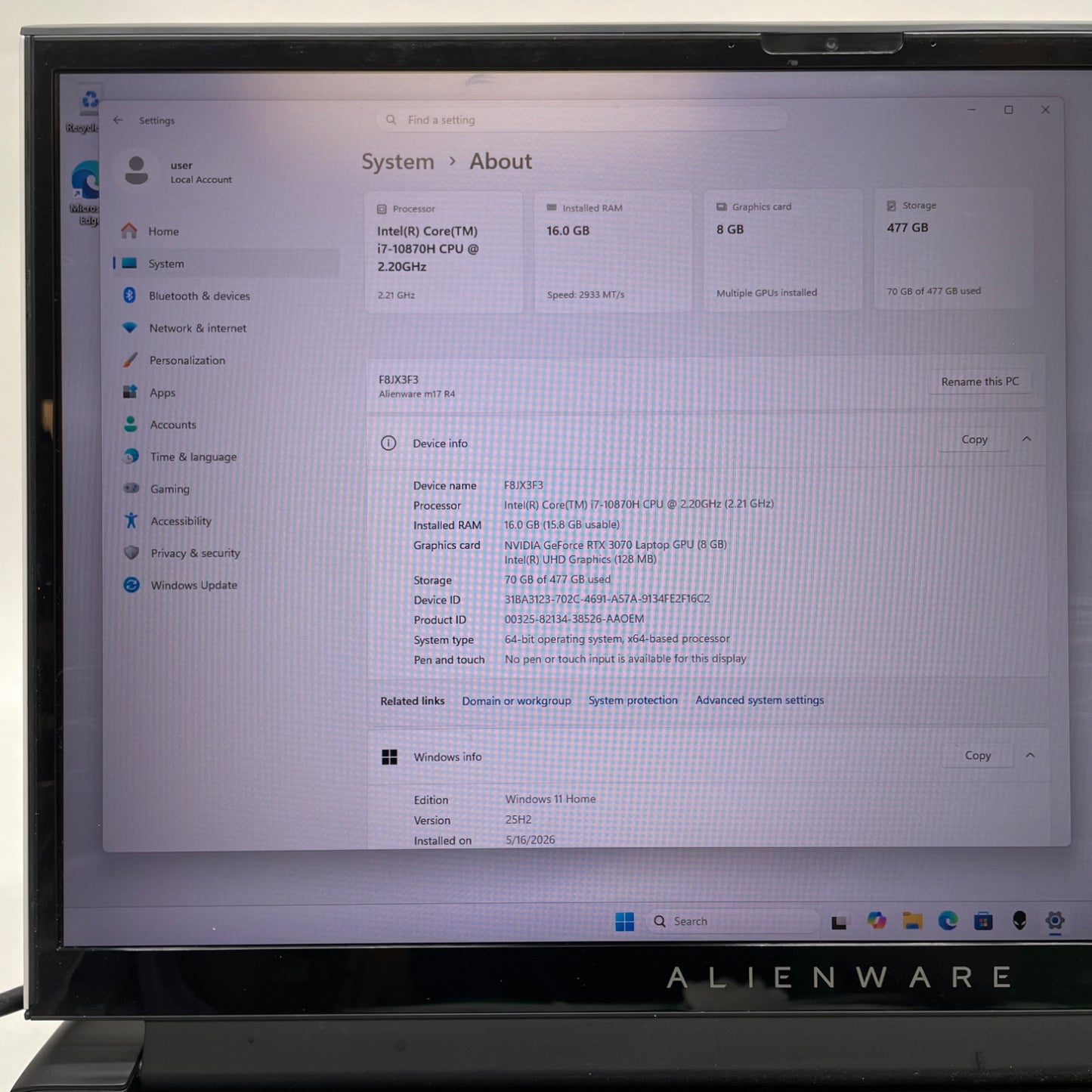Viewport: 1092px width, 1092px height.
Task: Launch Copilot from the taskbar
Action: [x=877, y=920]
